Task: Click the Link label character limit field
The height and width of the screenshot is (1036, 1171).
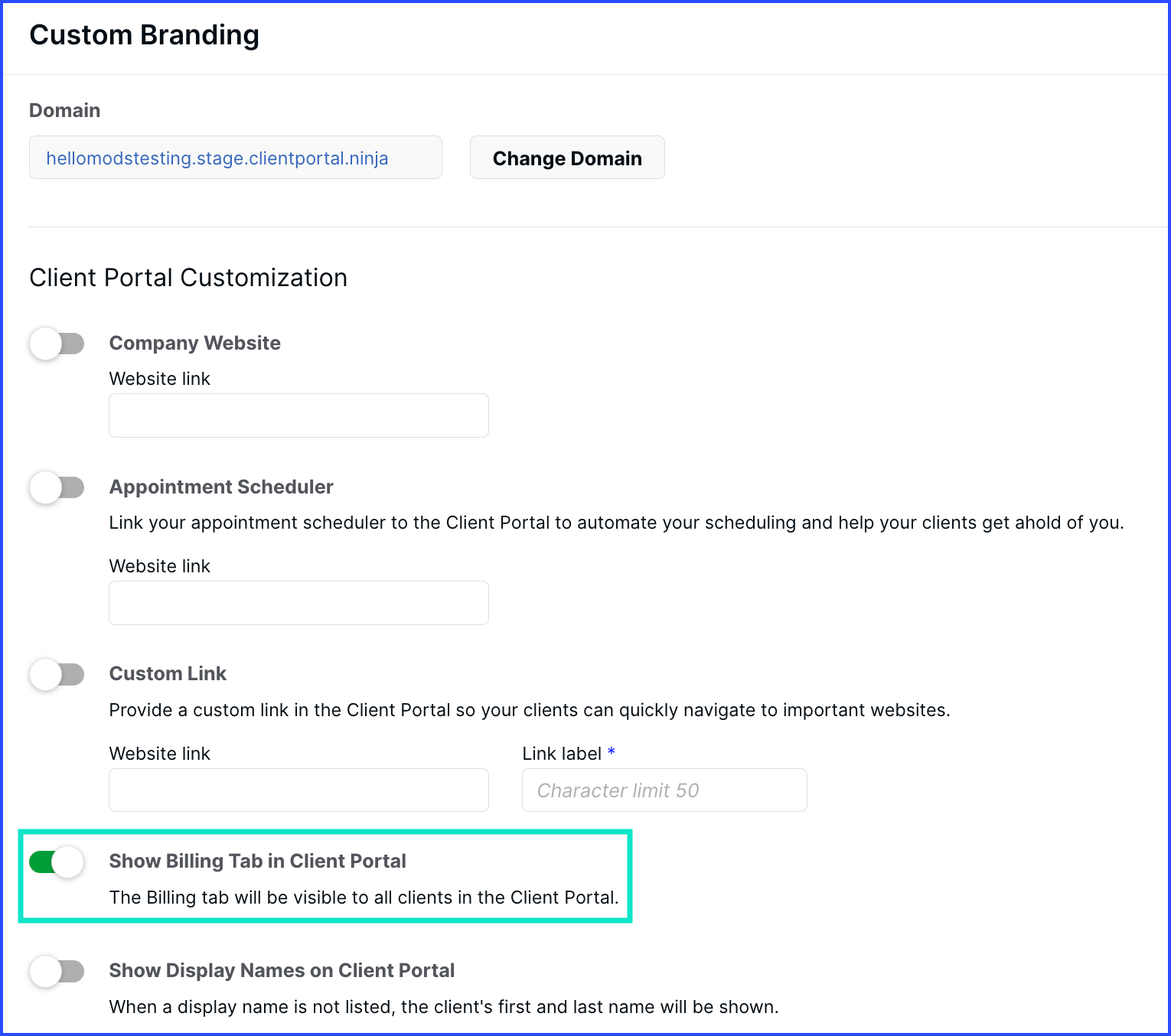Action: pos(664,790)
